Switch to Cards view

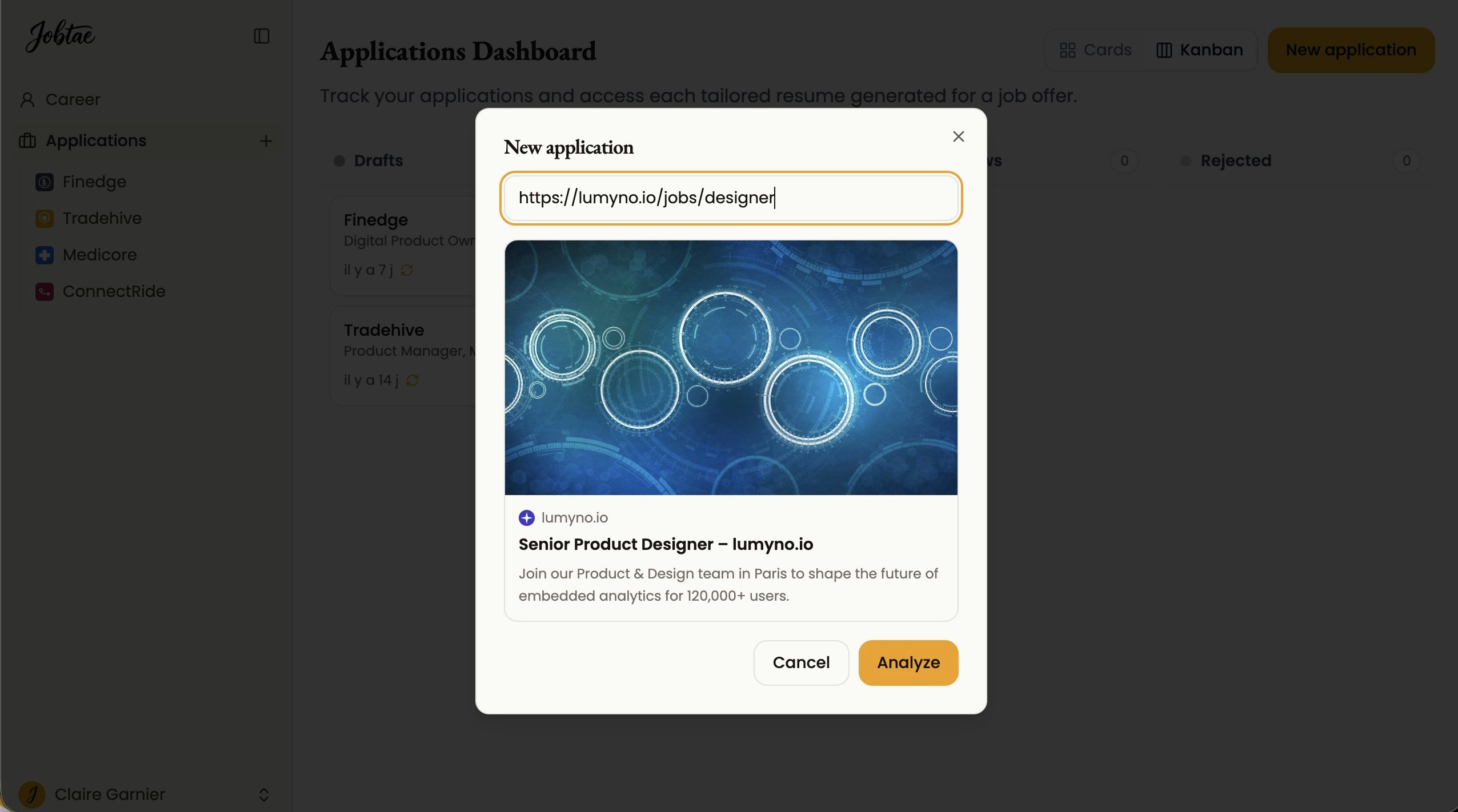[x=1095, y=50]
